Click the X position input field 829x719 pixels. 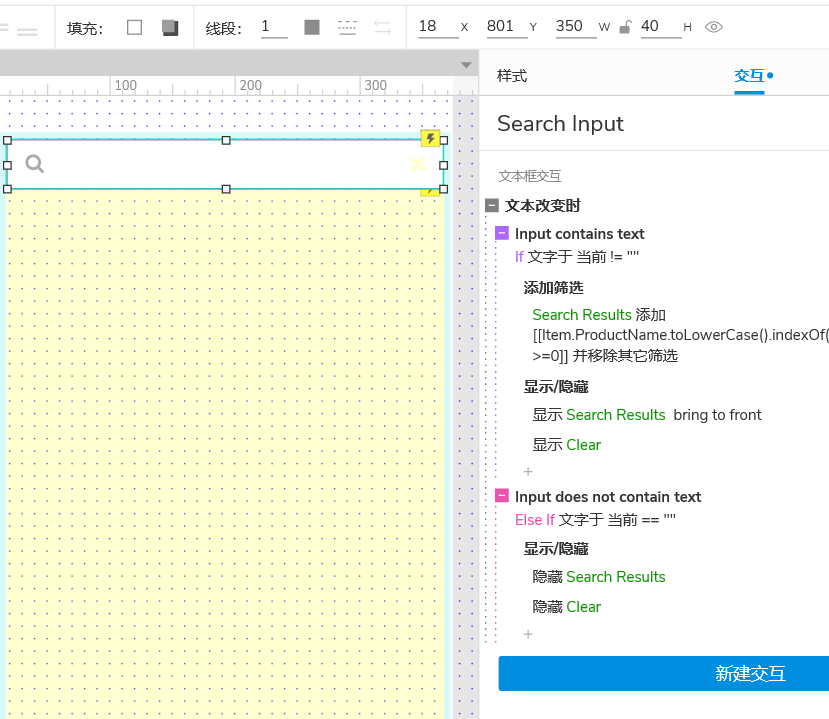click(x=435, y=27)
